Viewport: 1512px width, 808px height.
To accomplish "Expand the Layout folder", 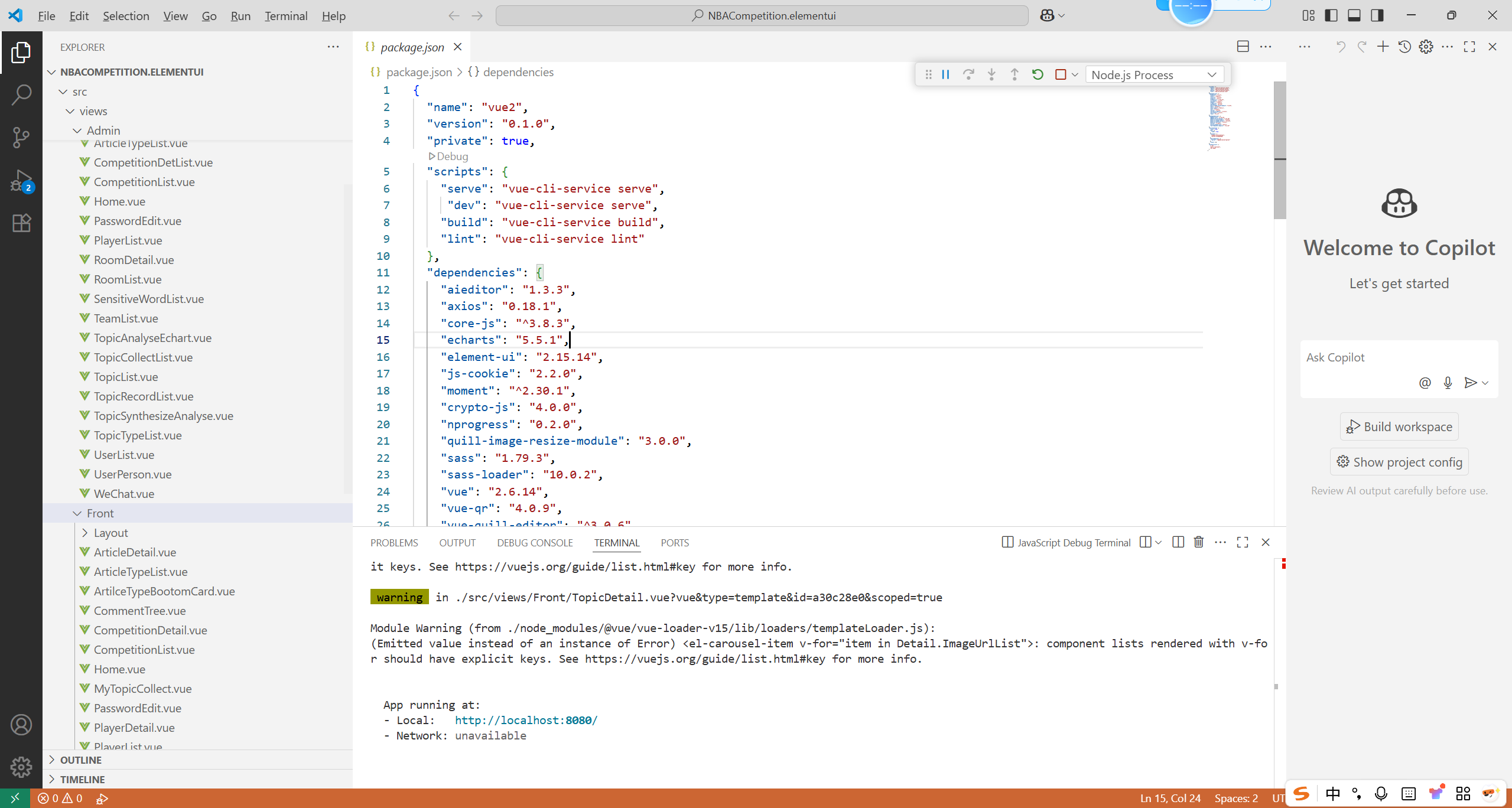I will pos(84,533).
